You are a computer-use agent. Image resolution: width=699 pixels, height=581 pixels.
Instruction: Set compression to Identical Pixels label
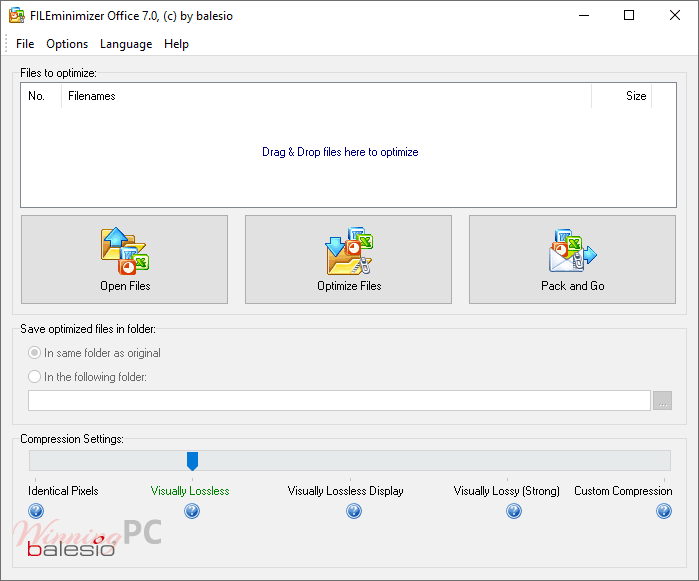(63, 491)
